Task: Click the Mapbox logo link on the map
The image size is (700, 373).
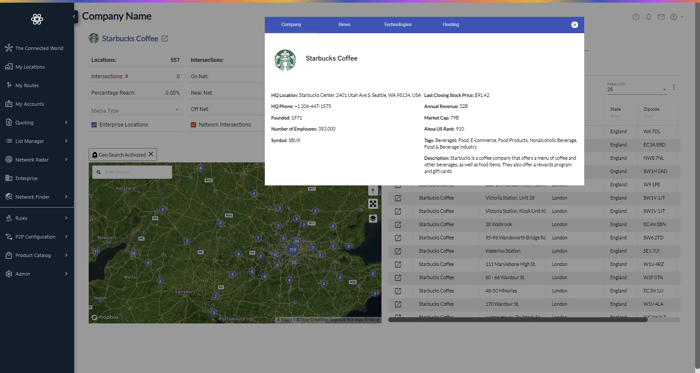Action: (105, 317)
